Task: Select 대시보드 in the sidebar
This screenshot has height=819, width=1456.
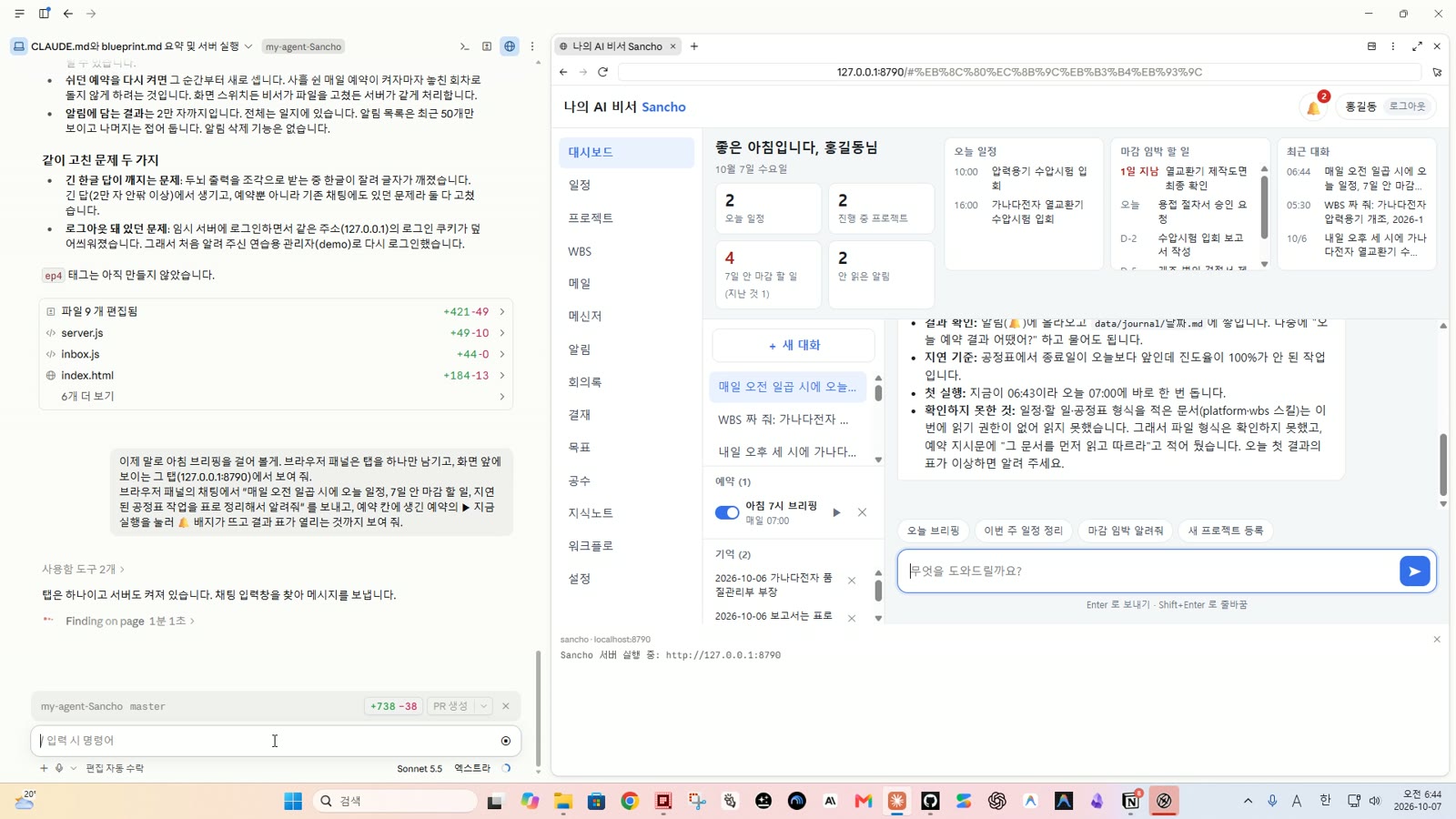Action: click(x=626, y=152)
